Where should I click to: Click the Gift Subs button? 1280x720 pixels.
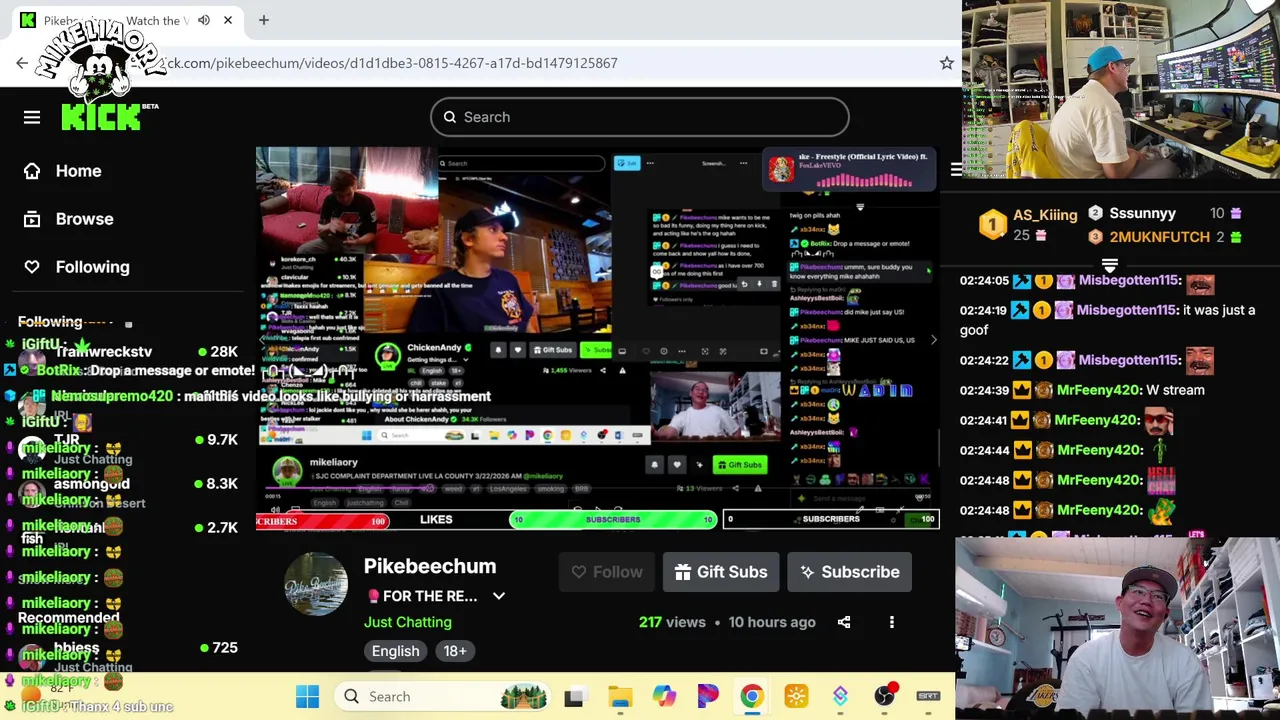tap(721, 572)
